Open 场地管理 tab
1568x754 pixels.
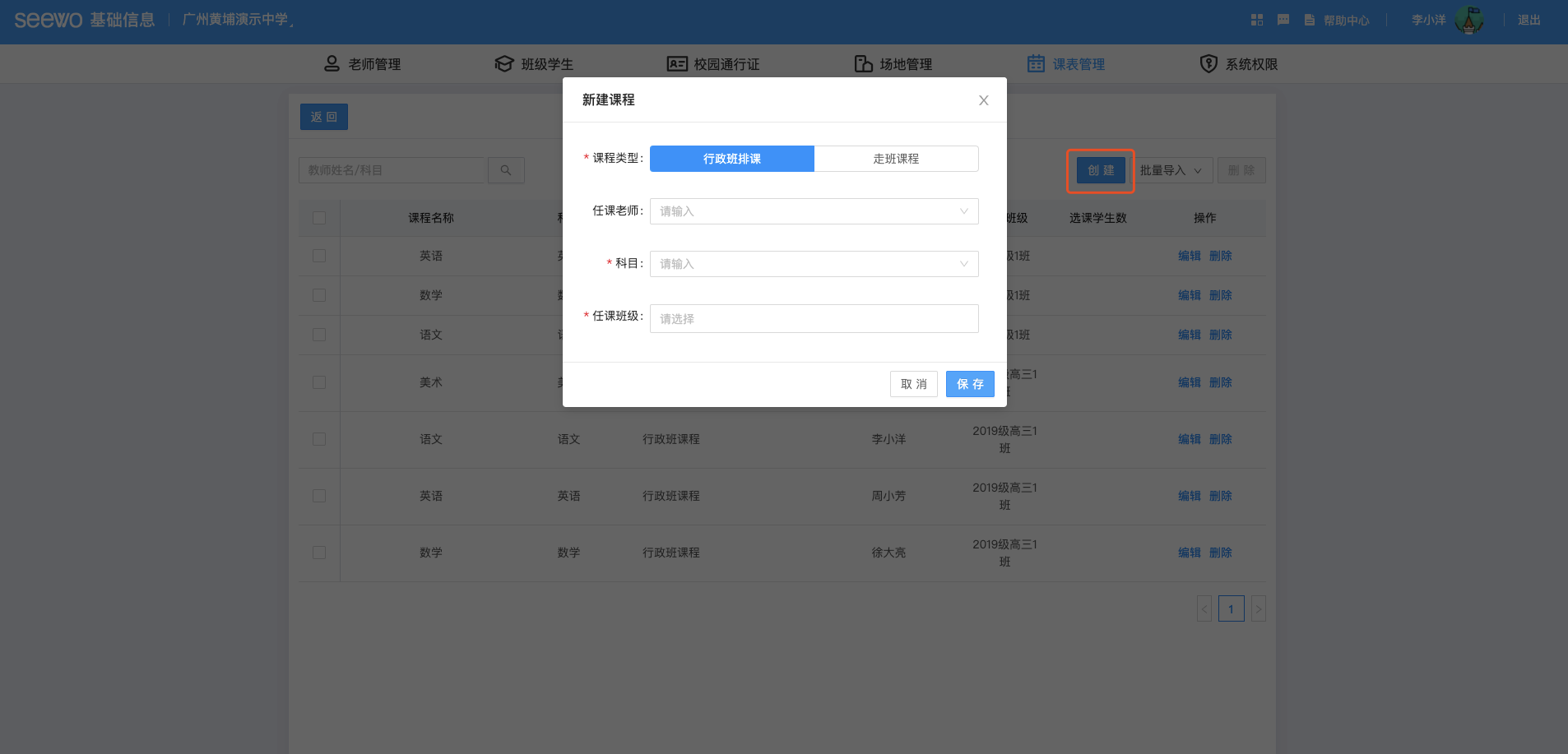point(893,64)
